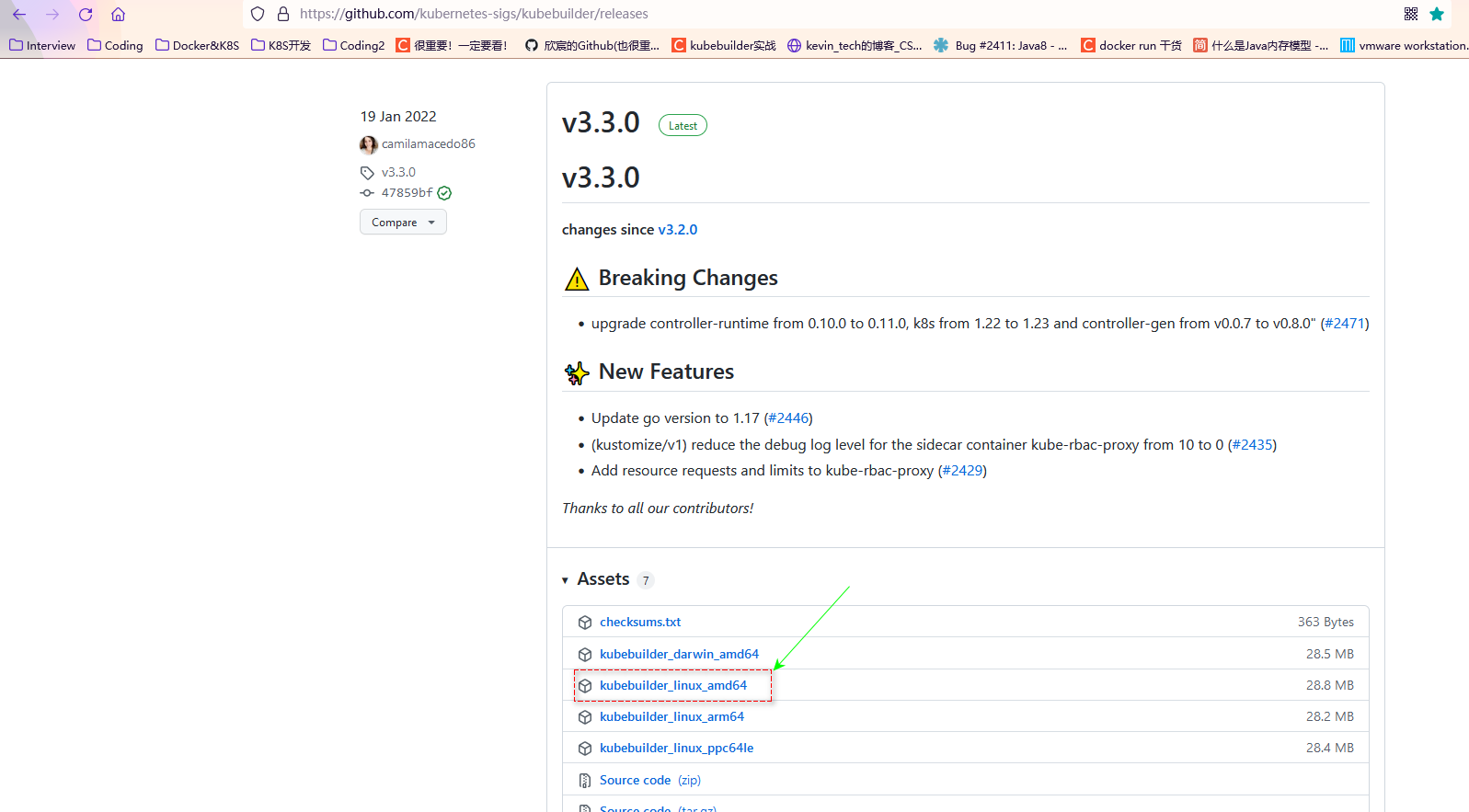Click package icon beside kubebuilder_linux_ppc64le
This screenshot has height=812, width=1469.
tap(585, 749)
